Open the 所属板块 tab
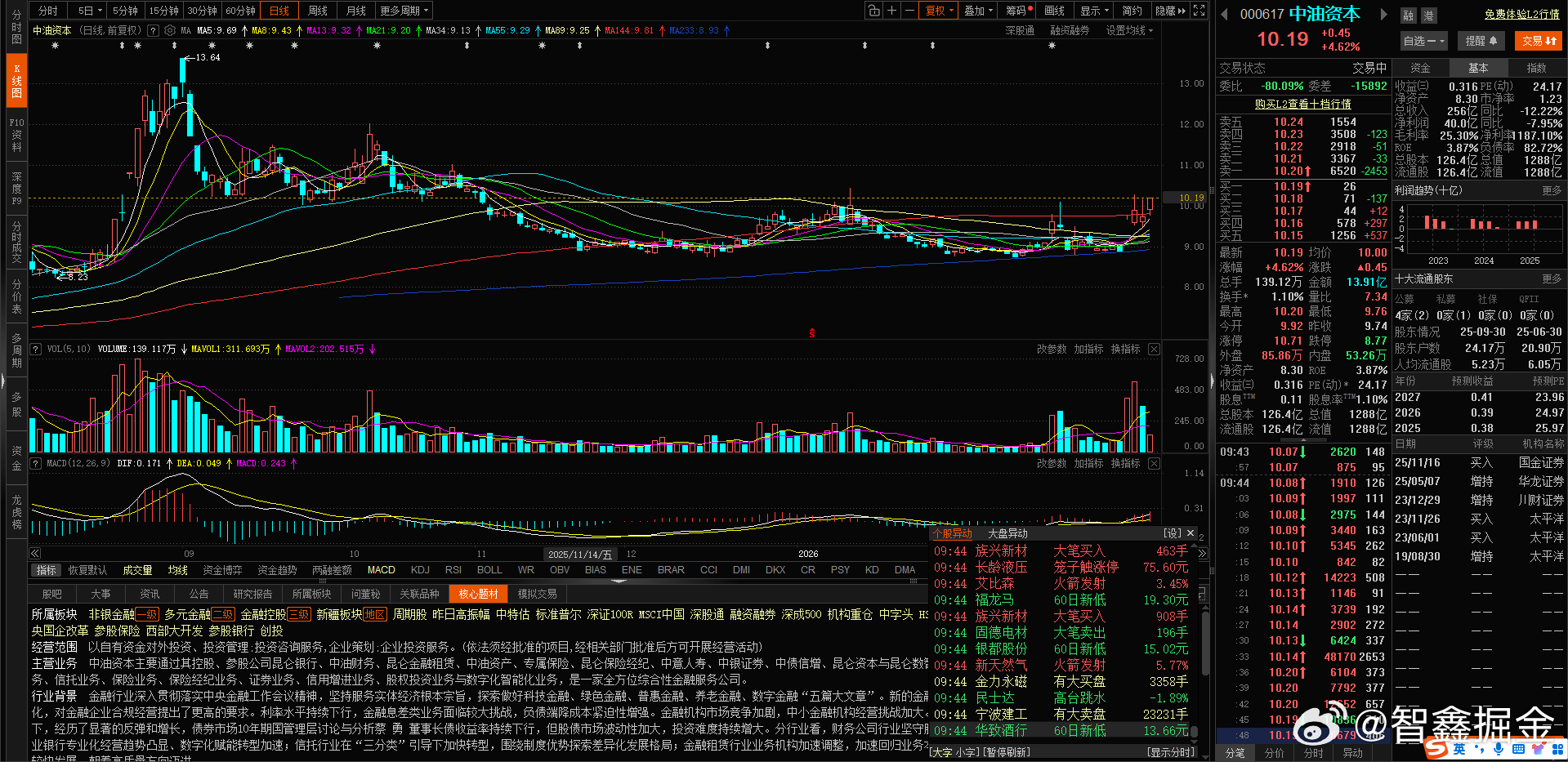 311,594
